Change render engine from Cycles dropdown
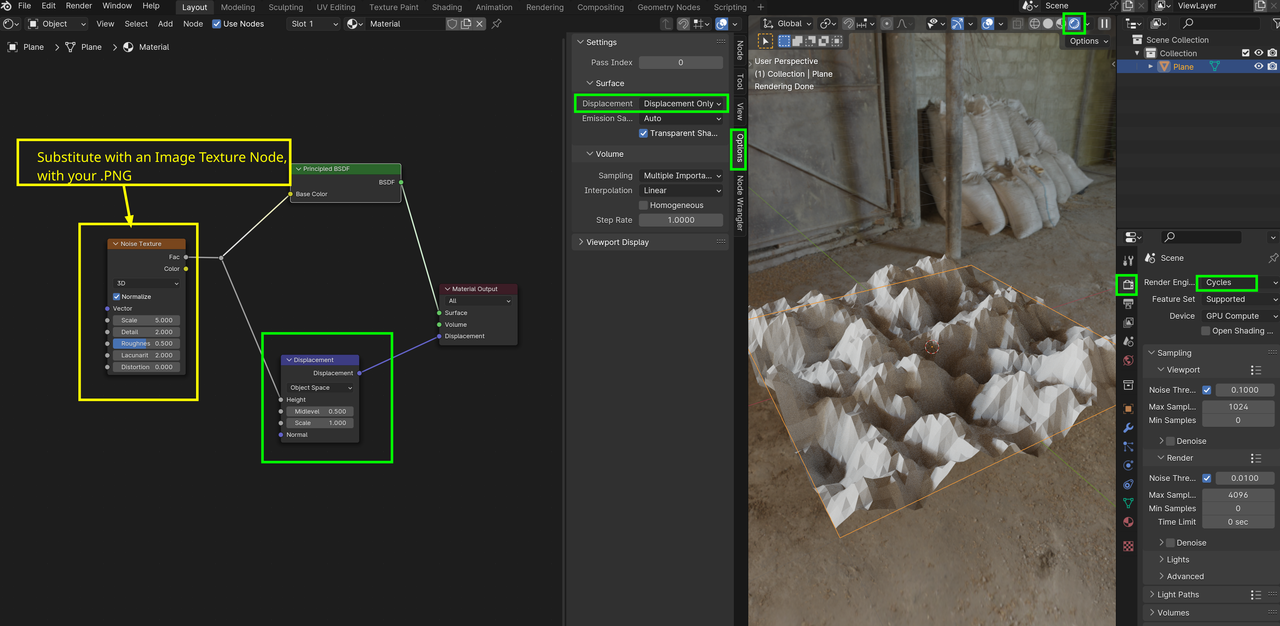Image resolution: width=1280 pixels, height=626 pixels. (x=1227, y=282)
